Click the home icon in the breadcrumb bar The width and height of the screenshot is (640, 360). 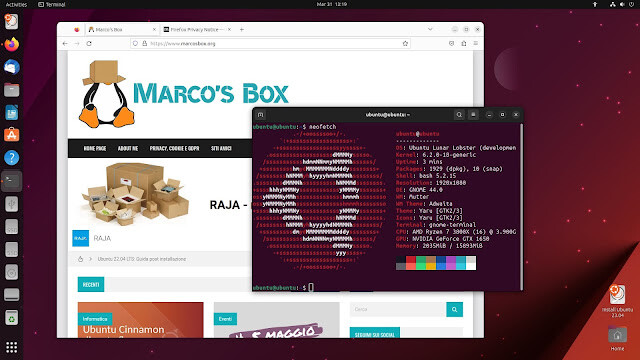pyautogui.click(x=80, y=259)
